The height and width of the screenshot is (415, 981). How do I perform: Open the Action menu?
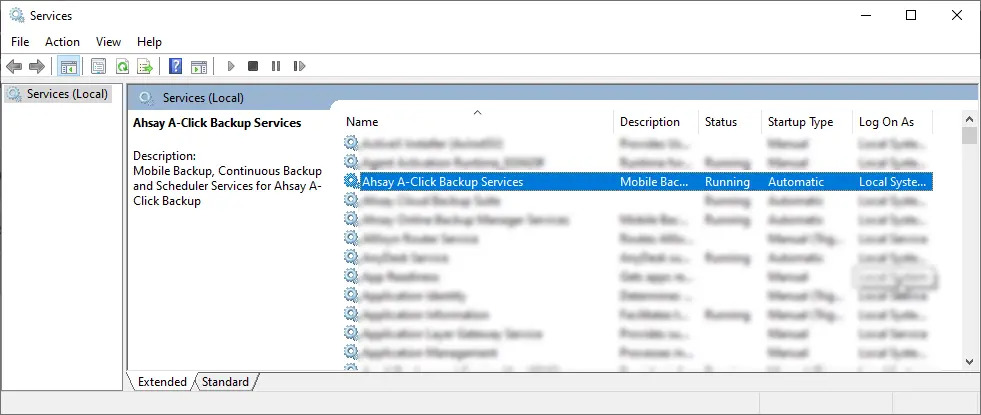62,42
